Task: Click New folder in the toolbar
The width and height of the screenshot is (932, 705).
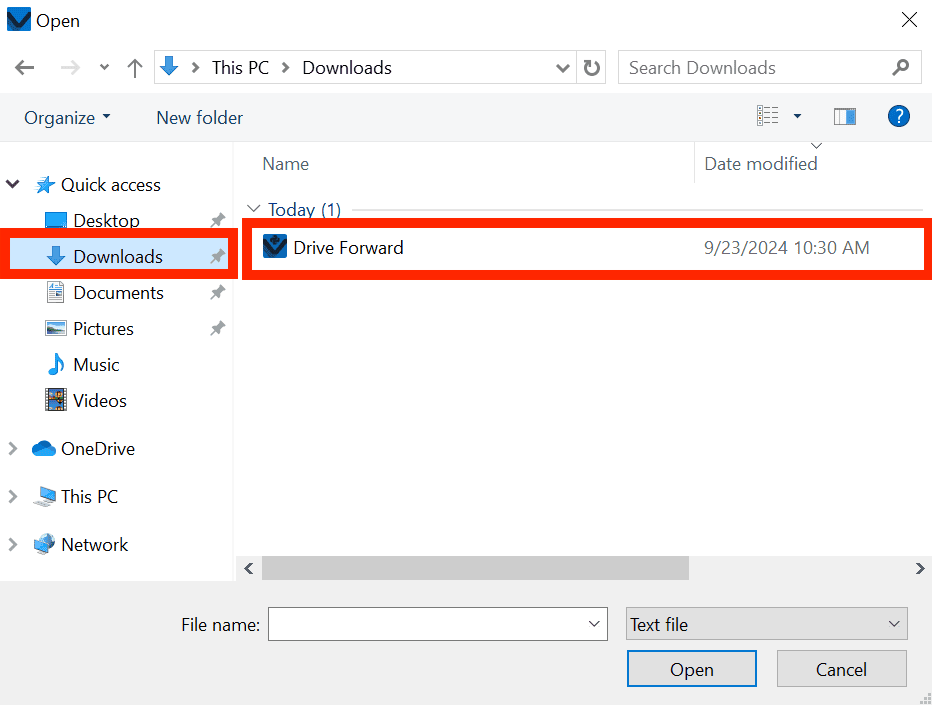Action: pyautogui.click(x=199, y=118)
